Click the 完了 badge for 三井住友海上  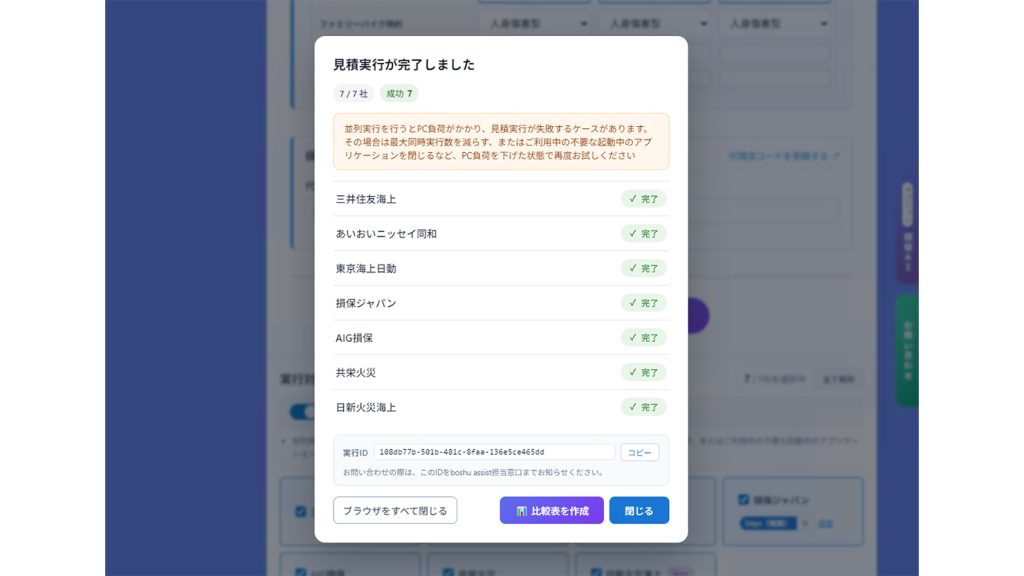click(643, 199)
